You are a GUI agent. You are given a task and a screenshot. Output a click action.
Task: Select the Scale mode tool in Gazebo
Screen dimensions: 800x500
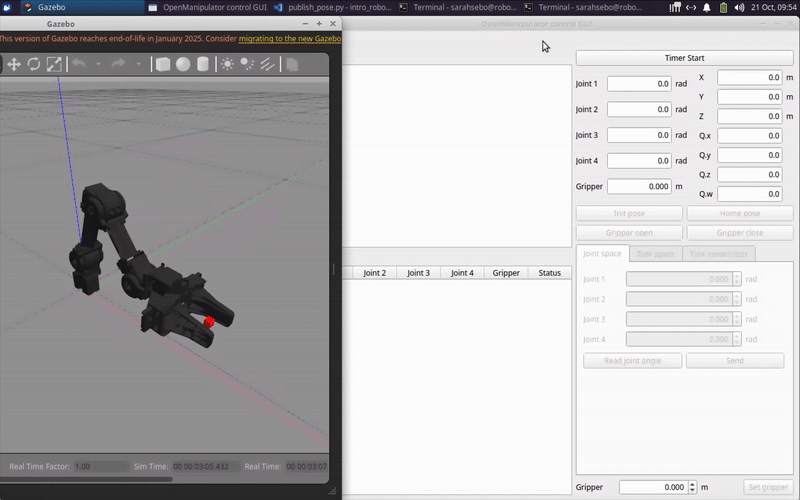click(x=54, y=64)
